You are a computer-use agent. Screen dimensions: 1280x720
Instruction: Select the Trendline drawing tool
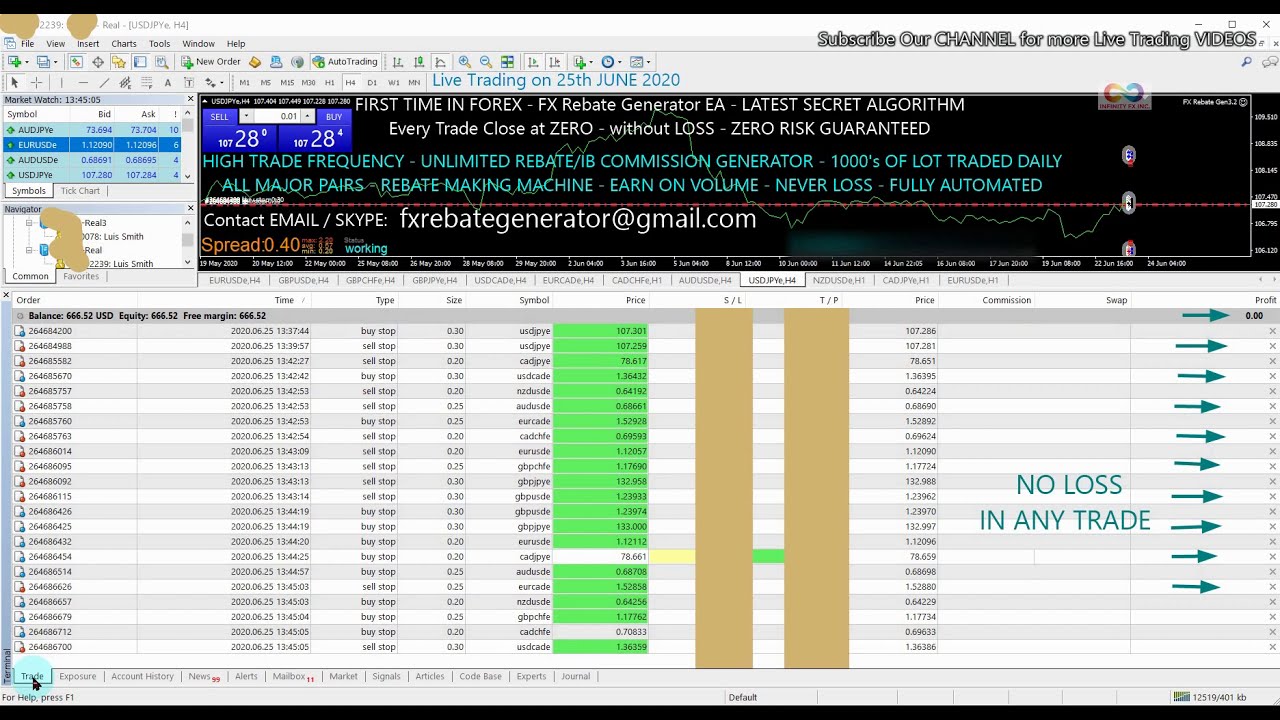[104, 83]
